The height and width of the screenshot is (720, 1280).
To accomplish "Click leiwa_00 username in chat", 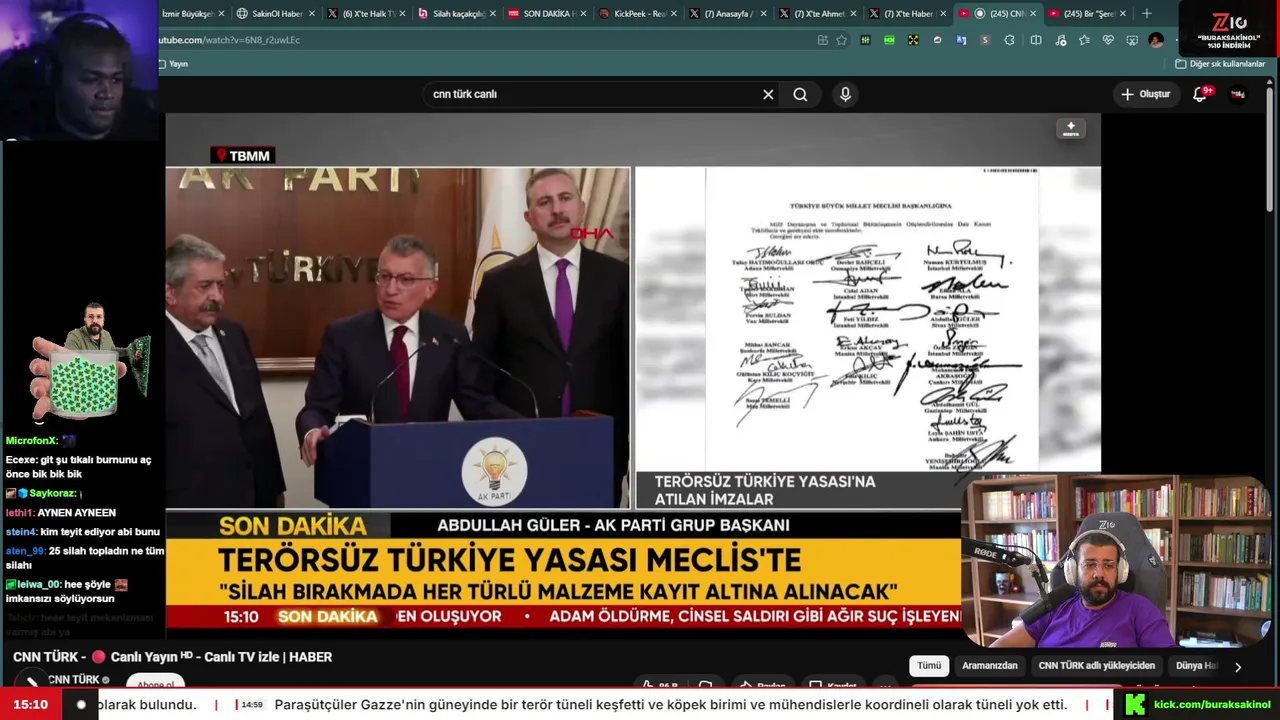I will coord(39,584).
